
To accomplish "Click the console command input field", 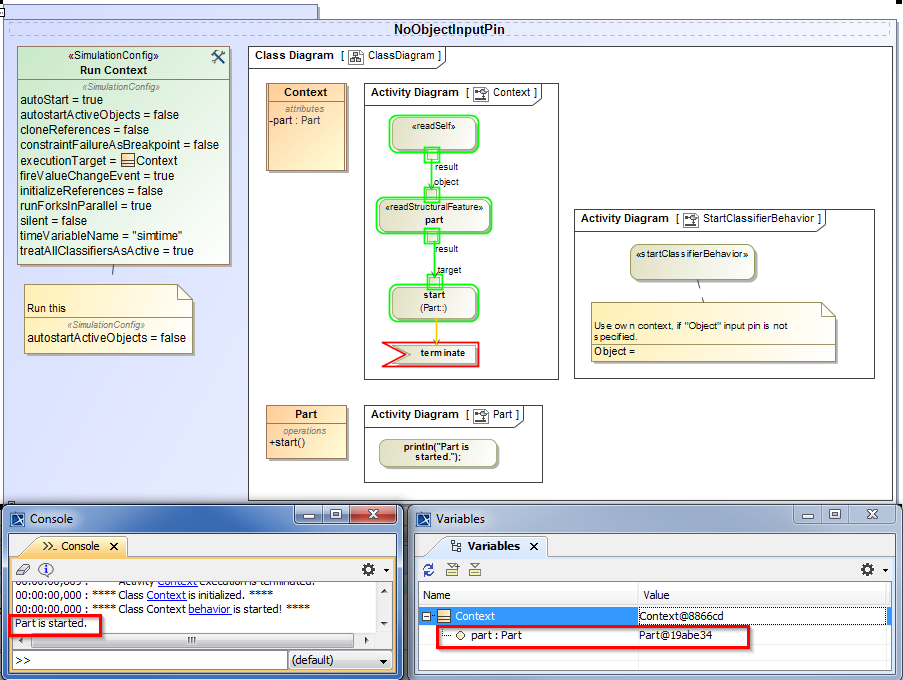I will click(x=150, y=660).
